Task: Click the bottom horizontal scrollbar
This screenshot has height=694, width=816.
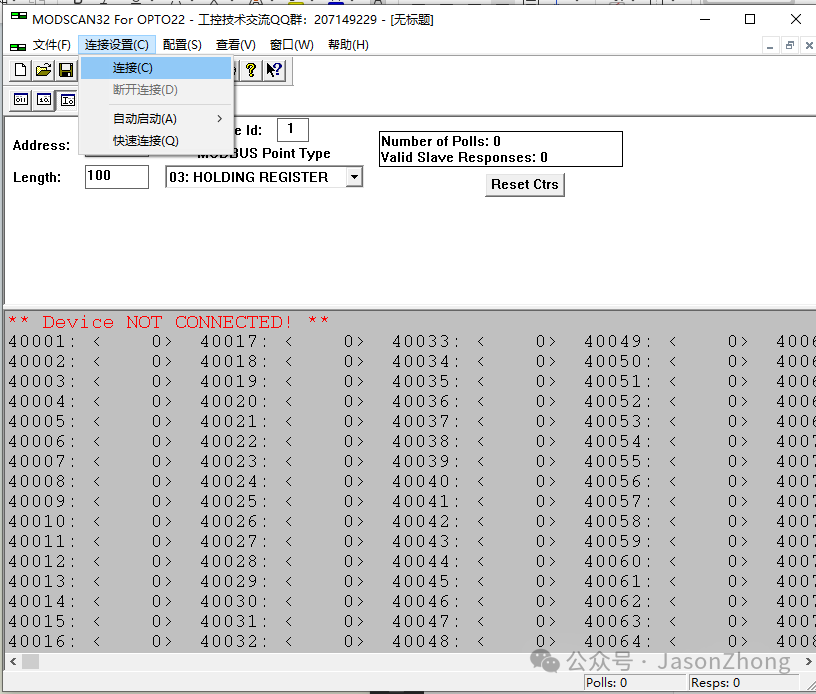Action: click(x=400, y=661)
